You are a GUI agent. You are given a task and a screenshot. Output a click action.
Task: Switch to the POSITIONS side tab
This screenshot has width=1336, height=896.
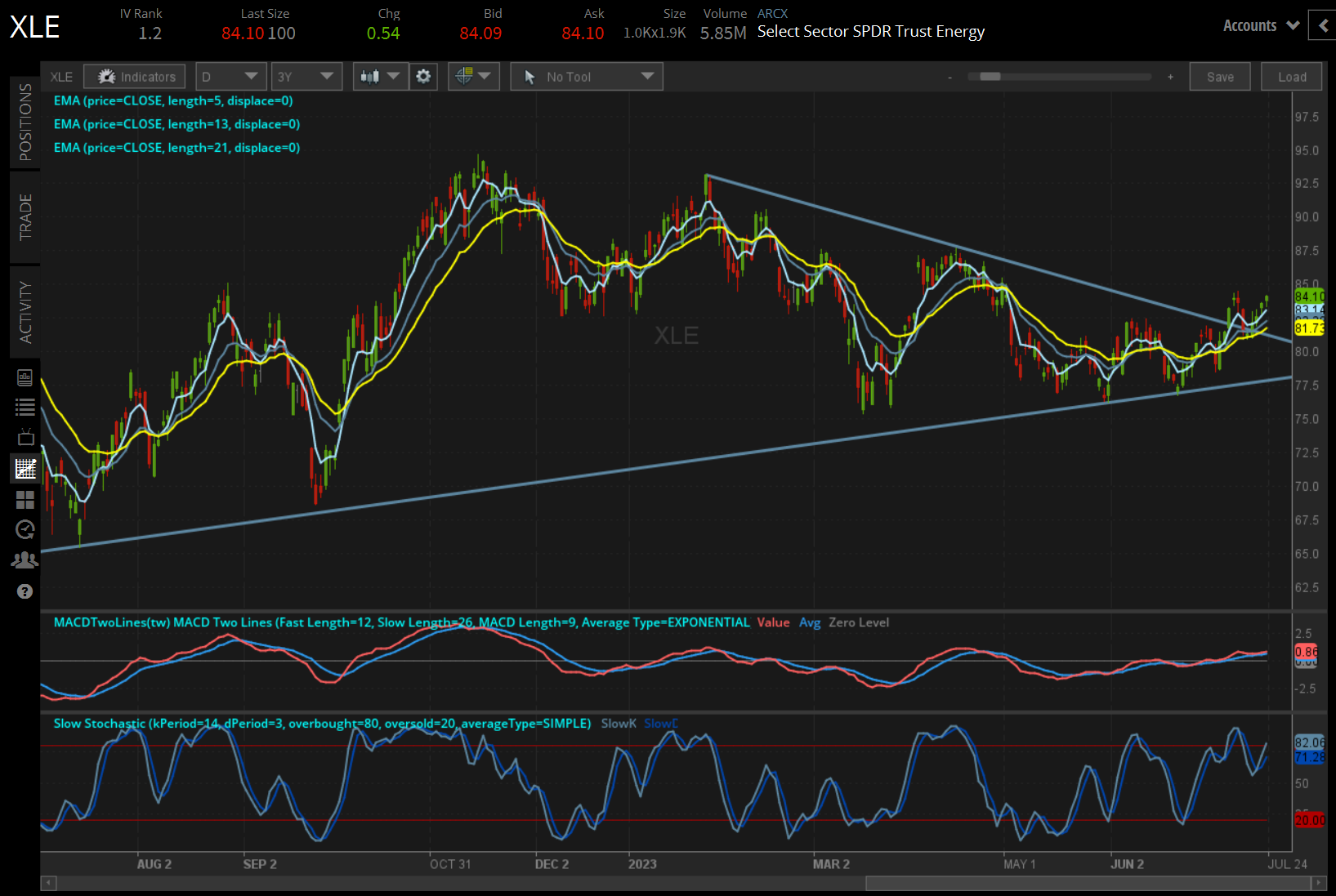coord(25,123)
